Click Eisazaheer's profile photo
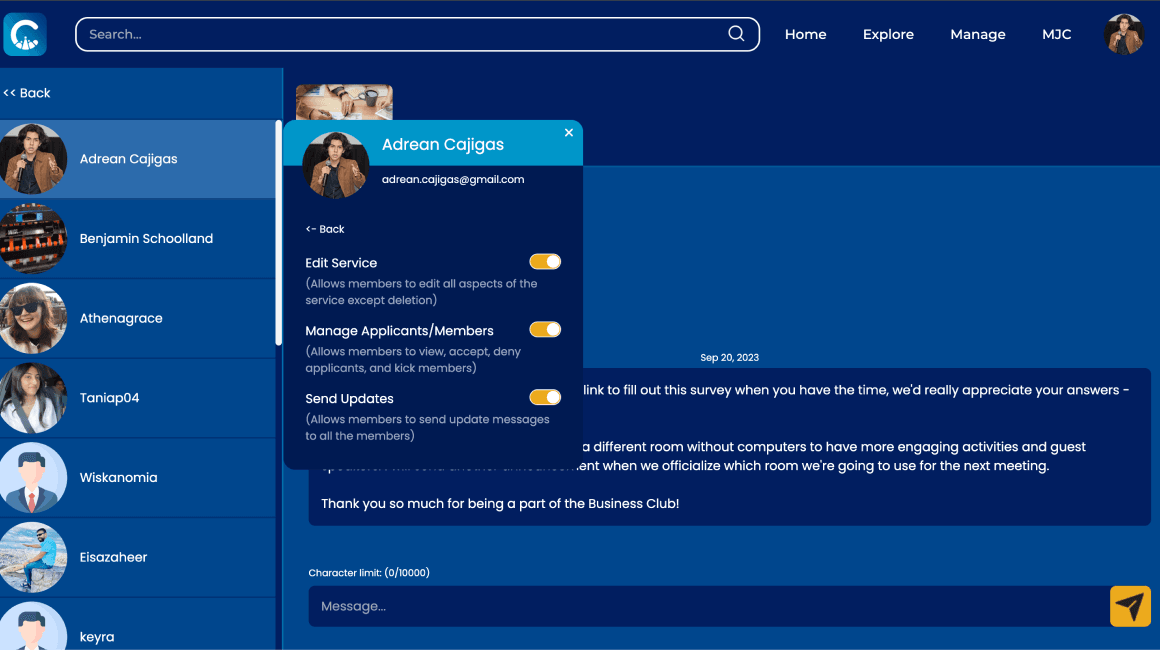This screenshot has height=650, width=1160. tap(33, 557)
